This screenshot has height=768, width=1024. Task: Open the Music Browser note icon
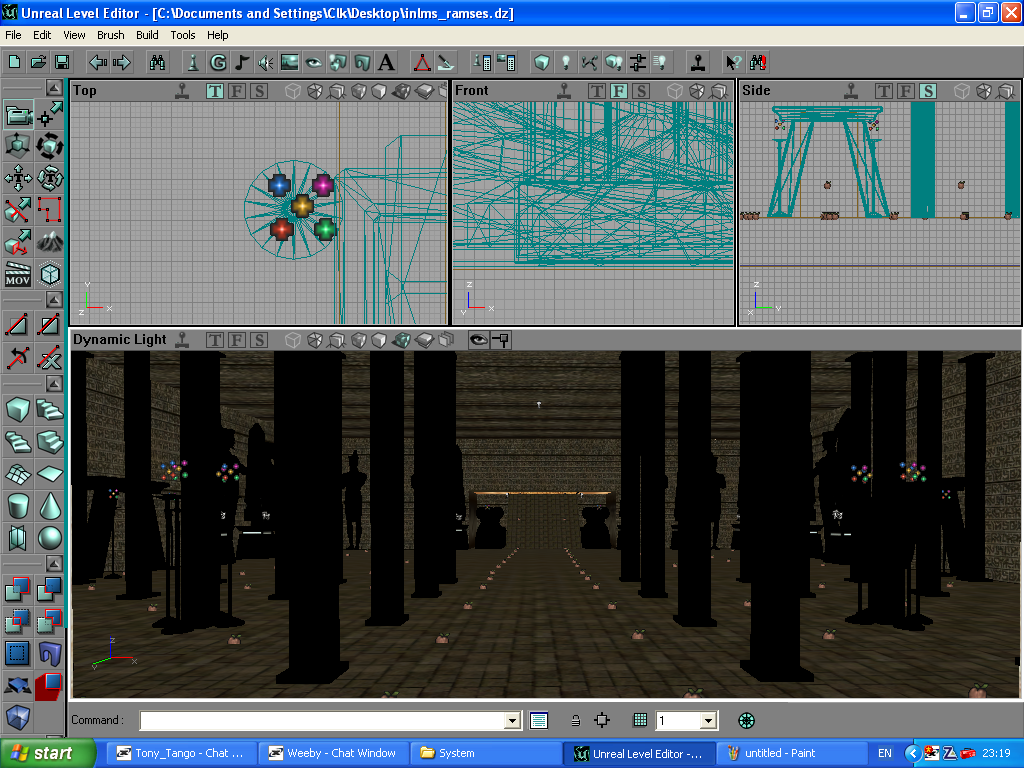[x=241, y=62]
